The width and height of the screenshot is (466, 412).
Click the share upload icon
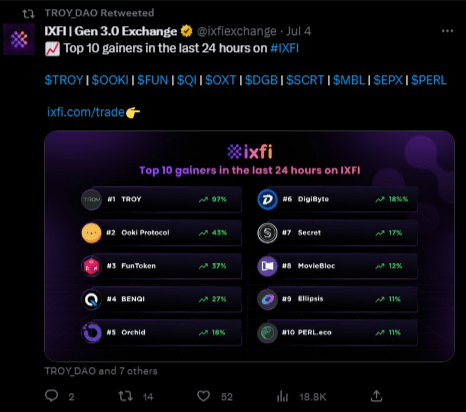pos(376,396)
